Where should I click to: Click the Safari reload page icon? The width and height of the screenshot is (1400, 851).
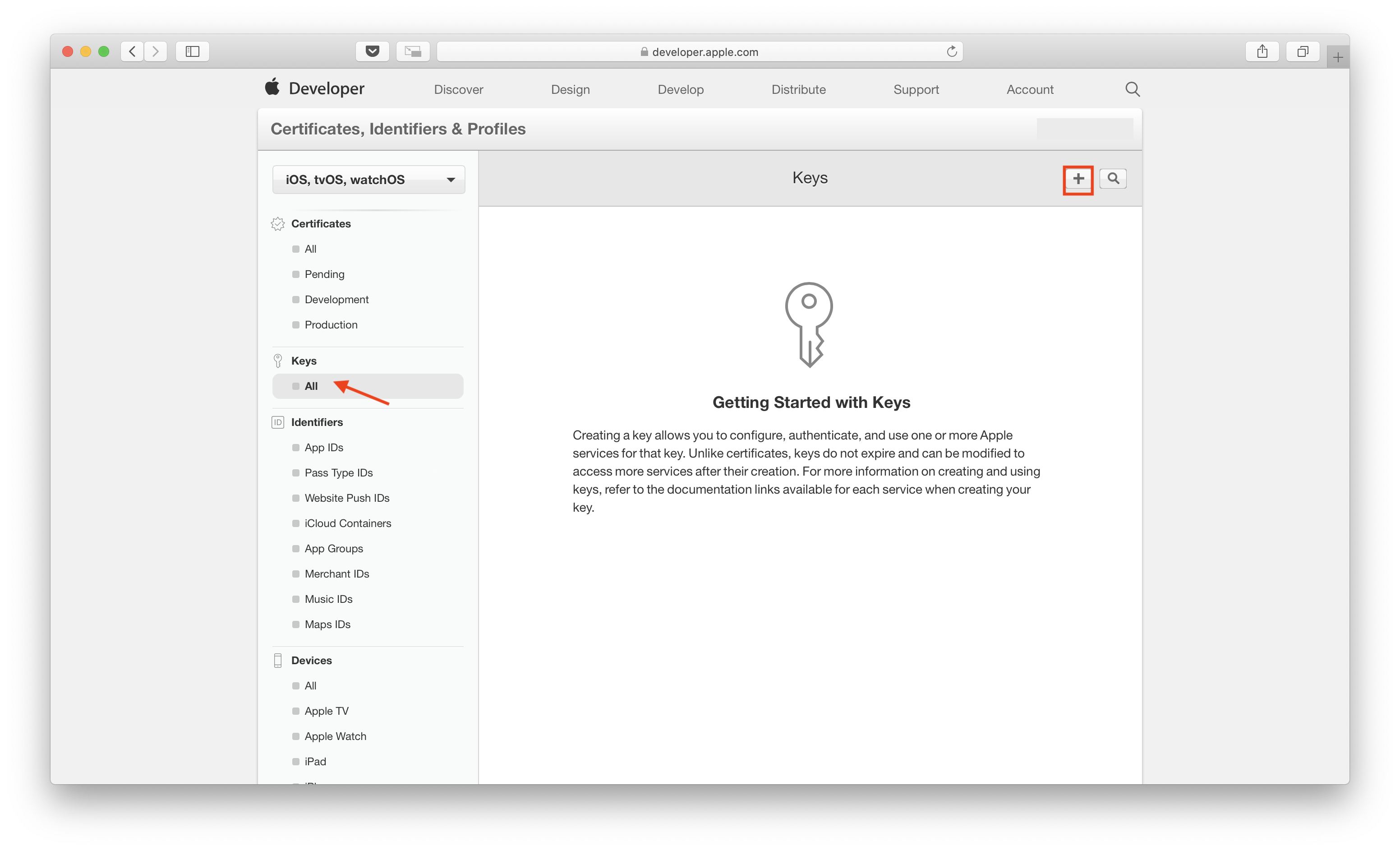(x=952, y=52)
